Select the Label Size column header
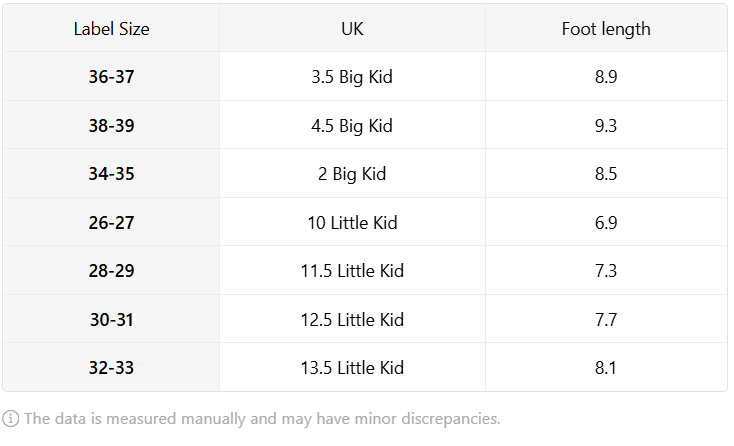This screenshot has width=734, height=446. [x=111, y=29]
